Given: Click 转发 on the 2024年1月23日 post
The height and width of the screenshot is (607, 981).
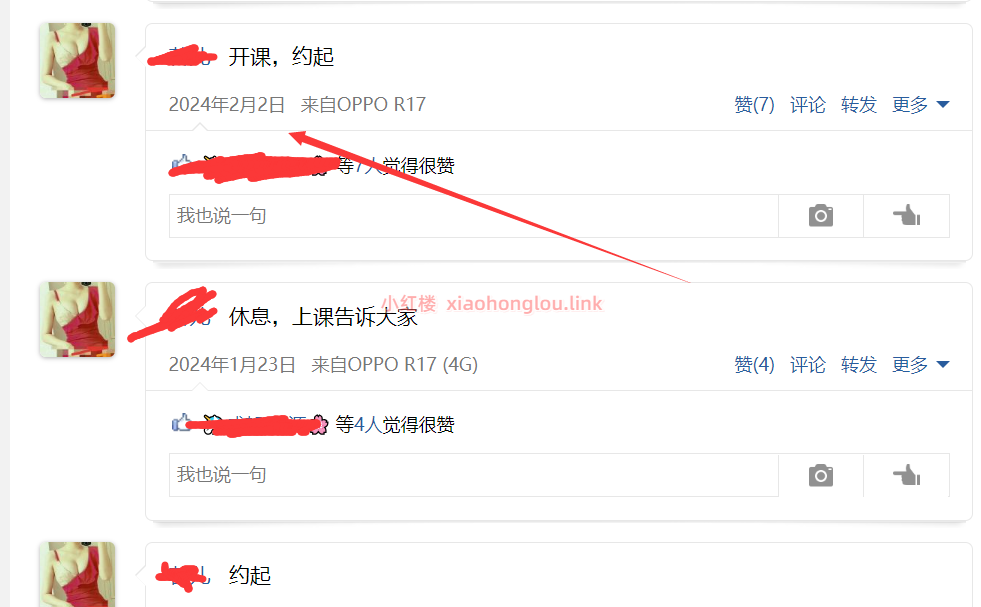Looking at the screenshot, I should tap(859, 364).
